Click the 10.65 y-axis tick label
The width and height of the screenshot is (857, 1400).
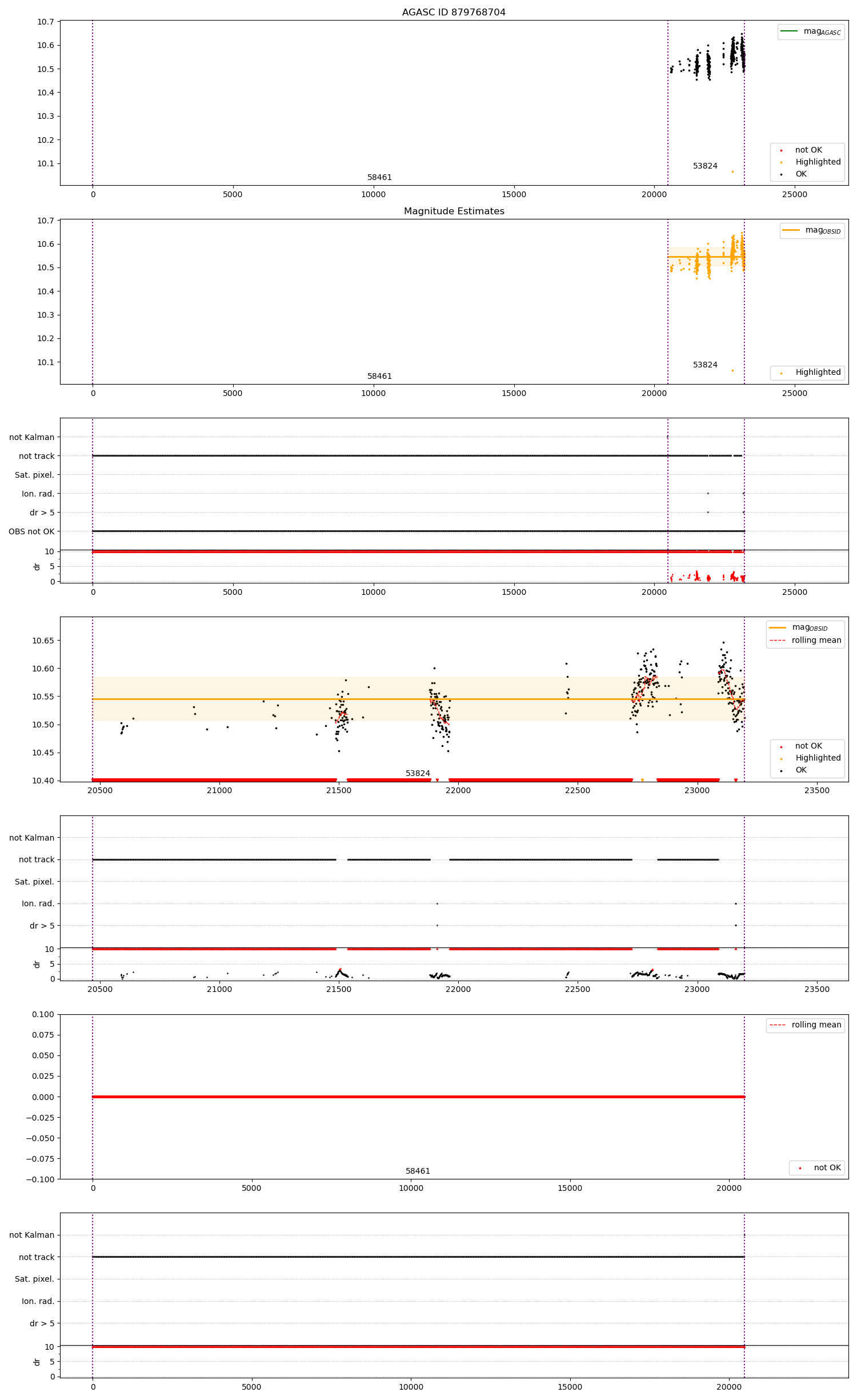(x=43, y=641)
